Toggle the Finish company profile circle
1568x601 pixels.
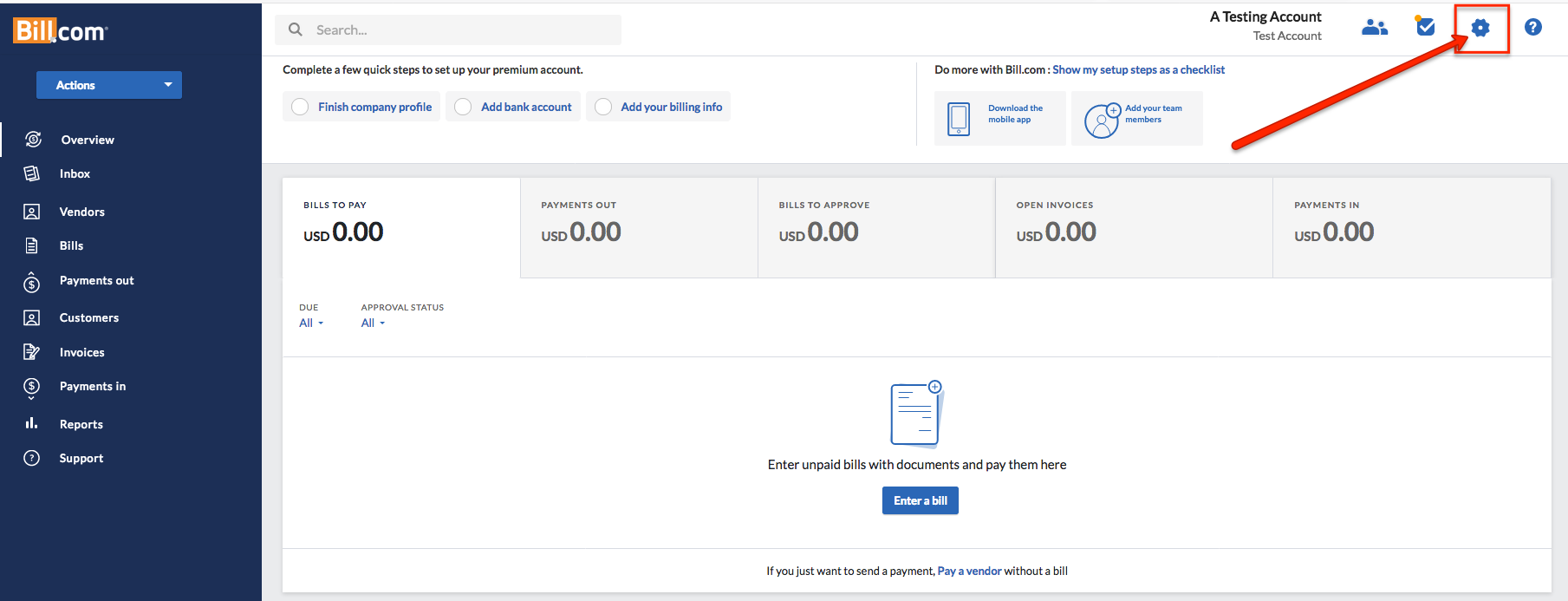[300, 107]
